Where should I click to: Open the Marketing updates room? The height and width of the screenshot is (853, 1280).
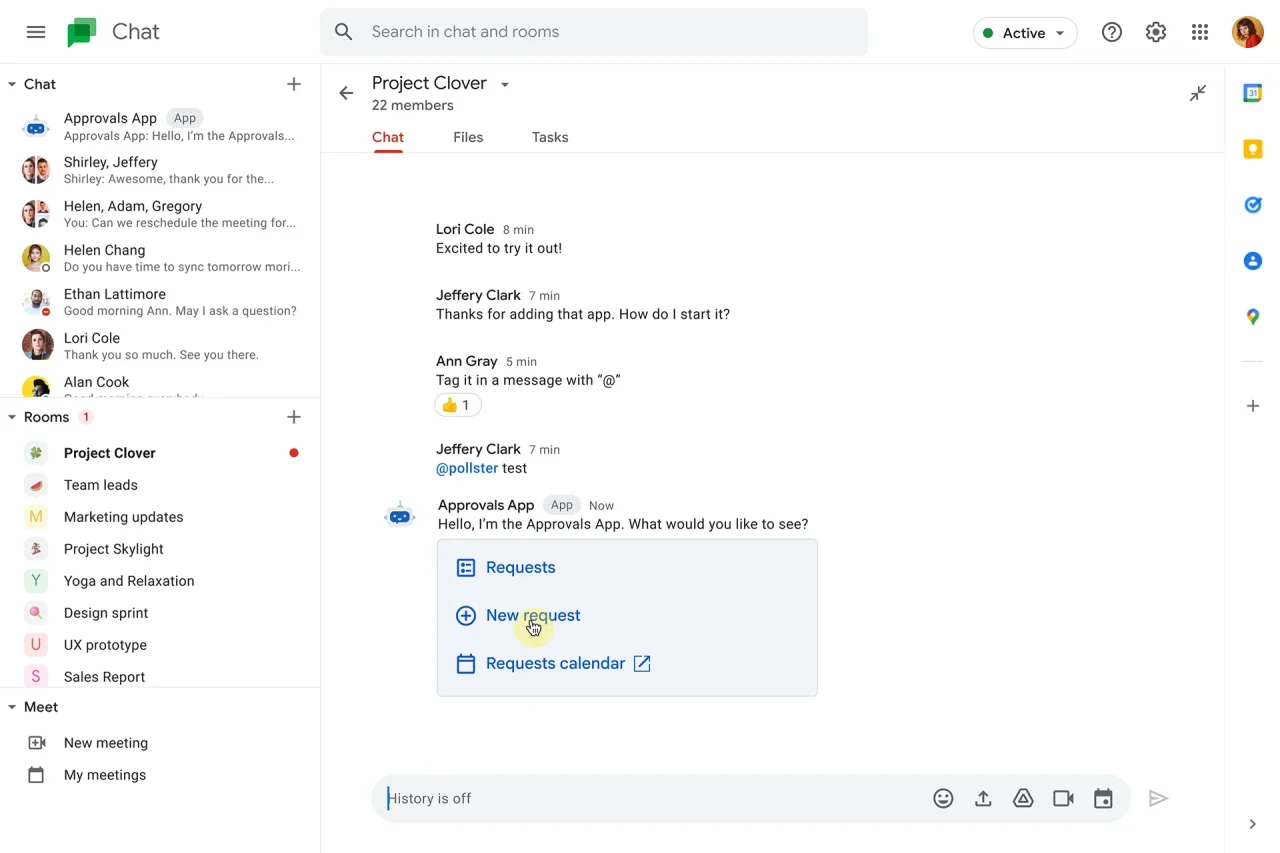160,517
